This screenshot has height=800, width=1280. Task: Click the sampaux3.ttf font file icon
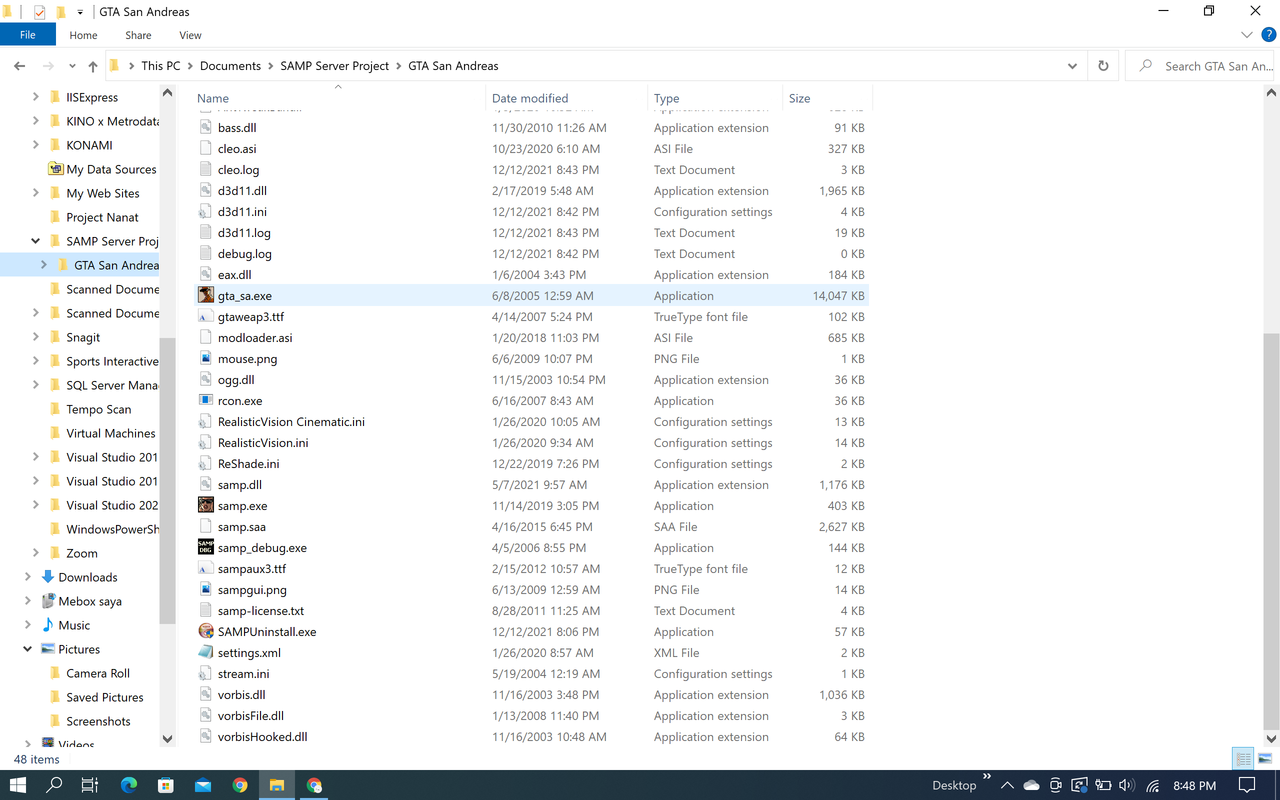click(206, 569)
